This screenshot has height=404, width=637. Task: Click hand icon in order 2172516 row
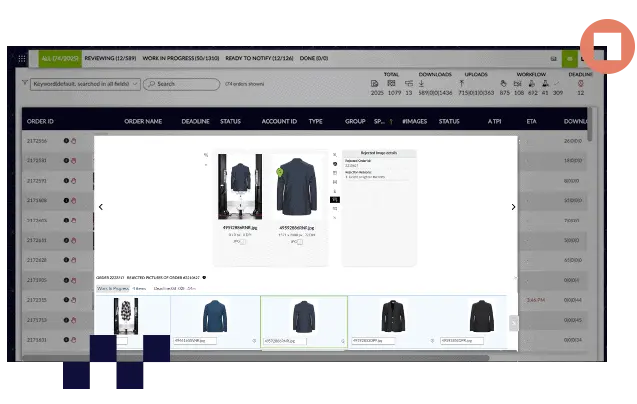point(74,141)
